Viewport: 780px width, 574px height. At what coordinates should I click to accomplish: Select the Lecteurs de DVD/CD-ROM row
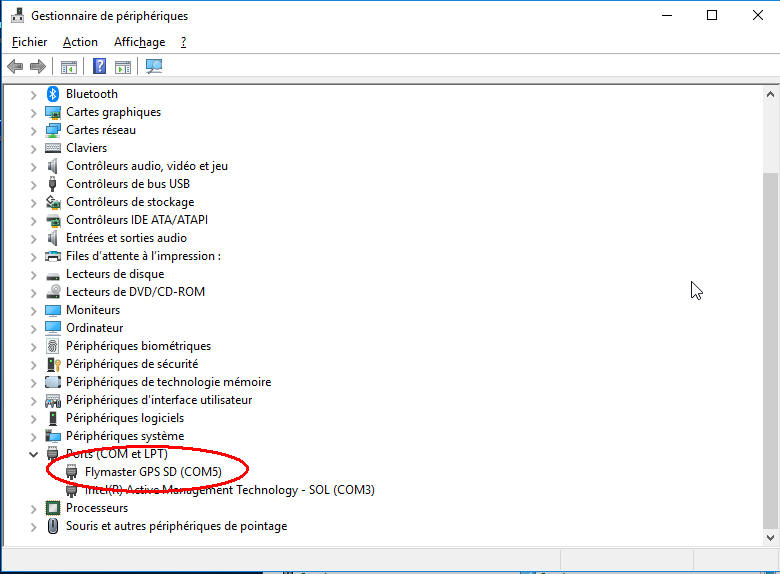tap(135, 291)
